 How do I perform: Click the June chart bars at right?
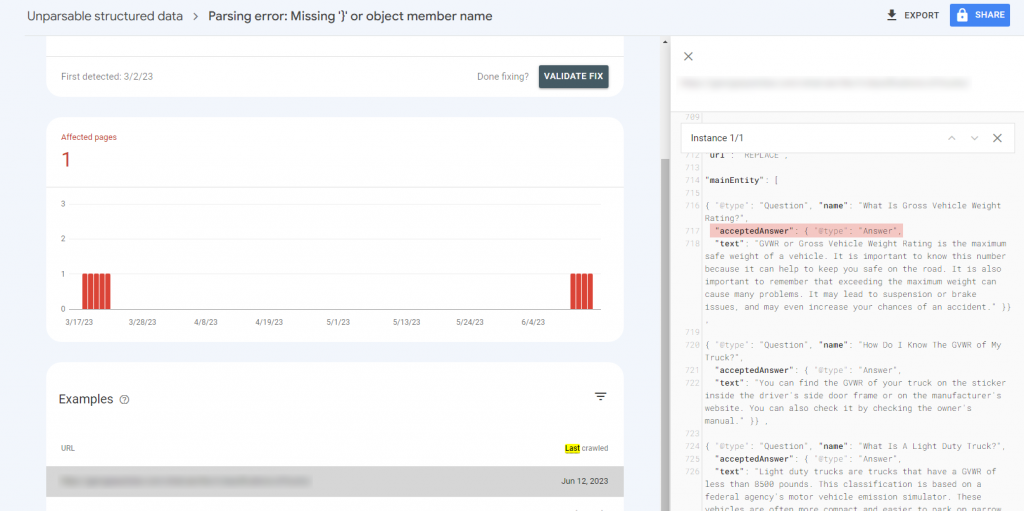tap(581, 291)
